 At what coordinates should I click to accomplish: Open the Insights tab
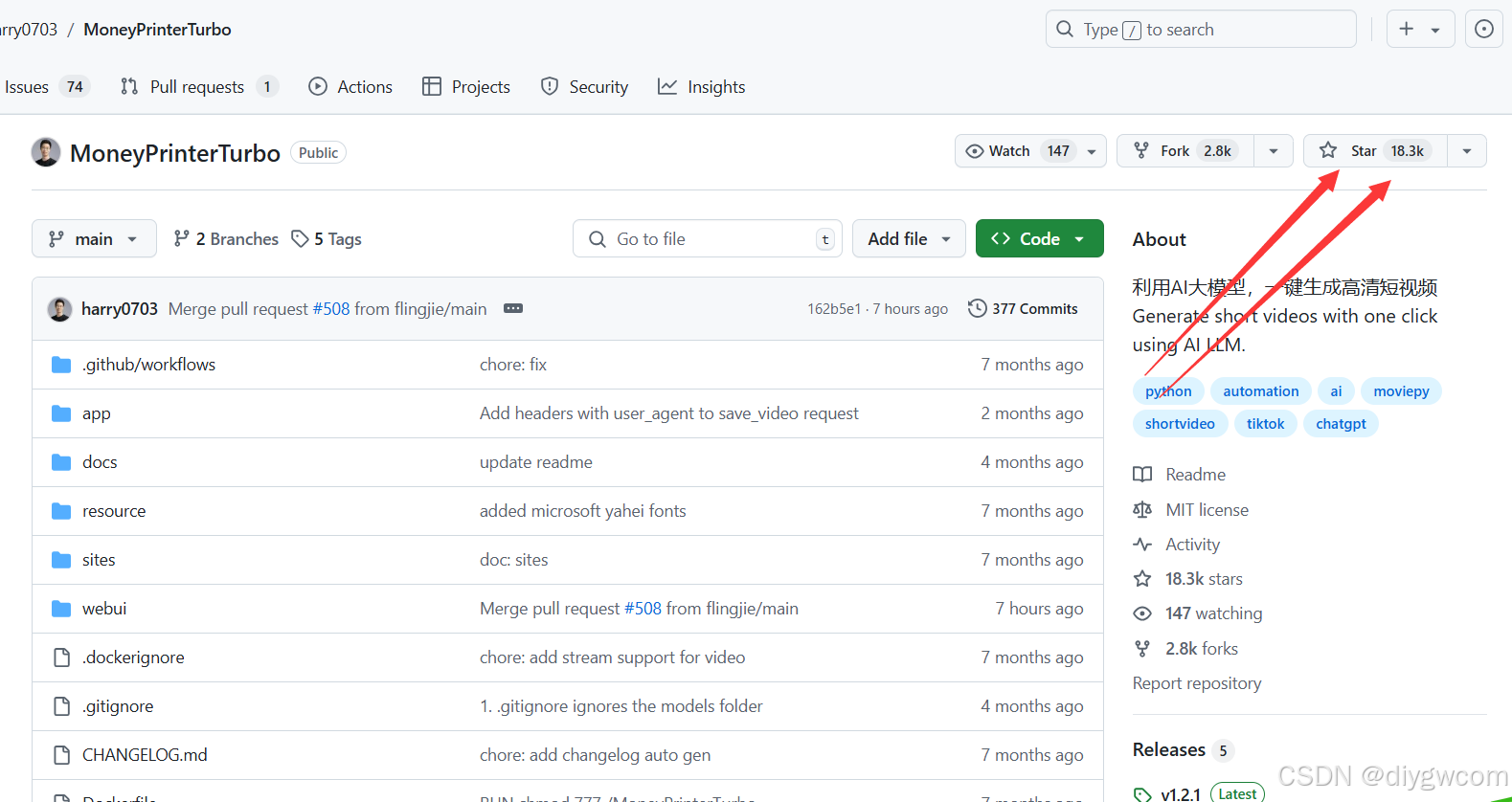tap(702, 87)
